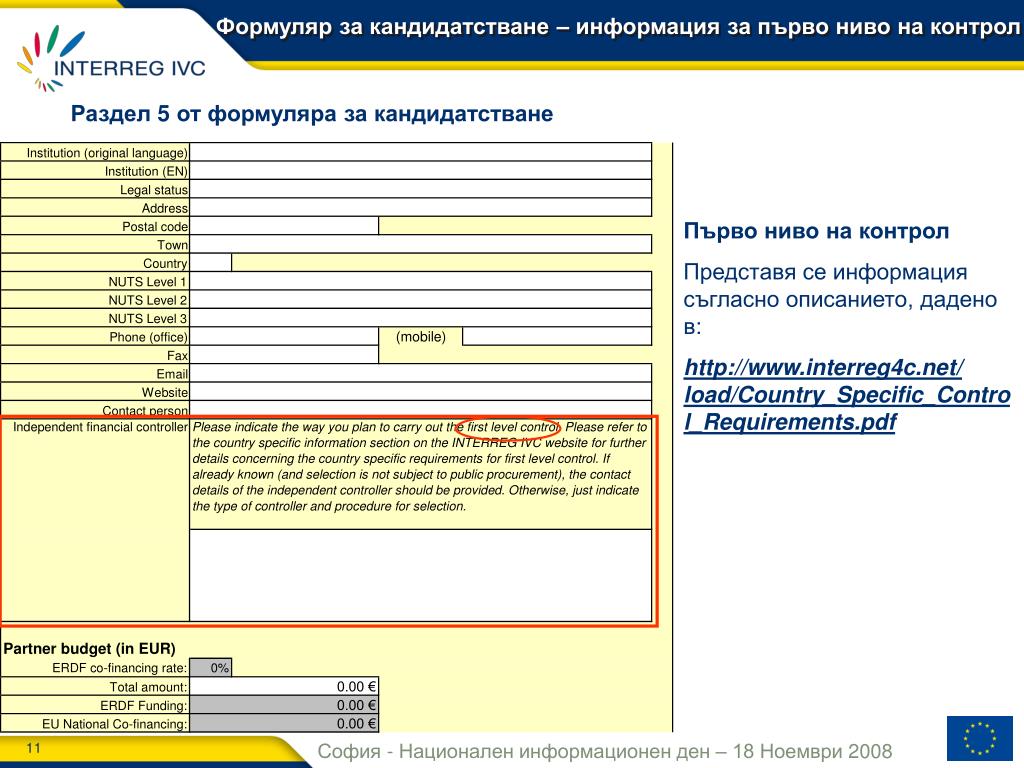
Task: Click the INTERREG IVC logo
Action: click(111, 59)
